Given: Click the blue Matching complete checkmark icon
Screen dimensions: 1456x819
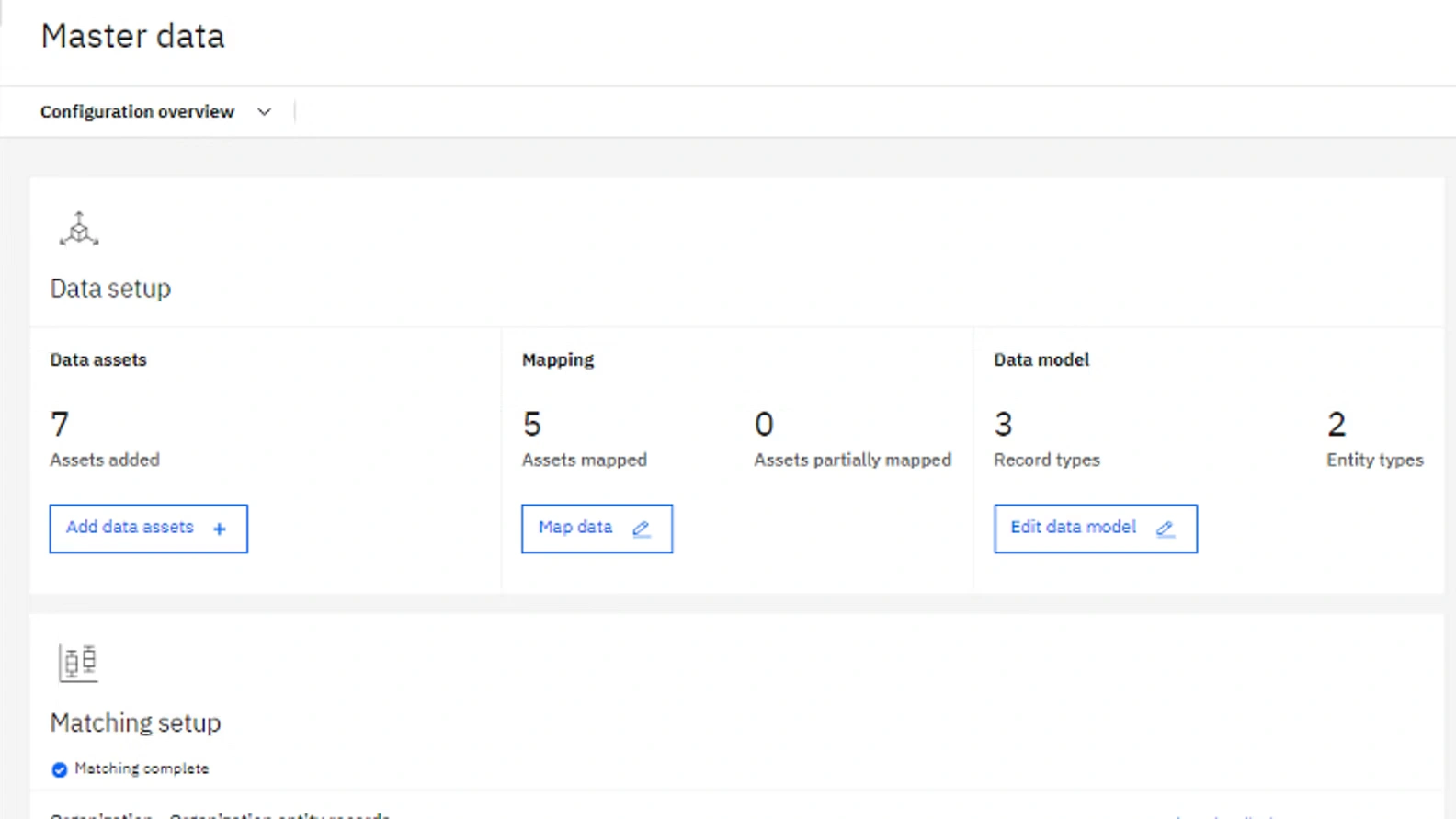Looking at the screenshot, I should 60,769.
